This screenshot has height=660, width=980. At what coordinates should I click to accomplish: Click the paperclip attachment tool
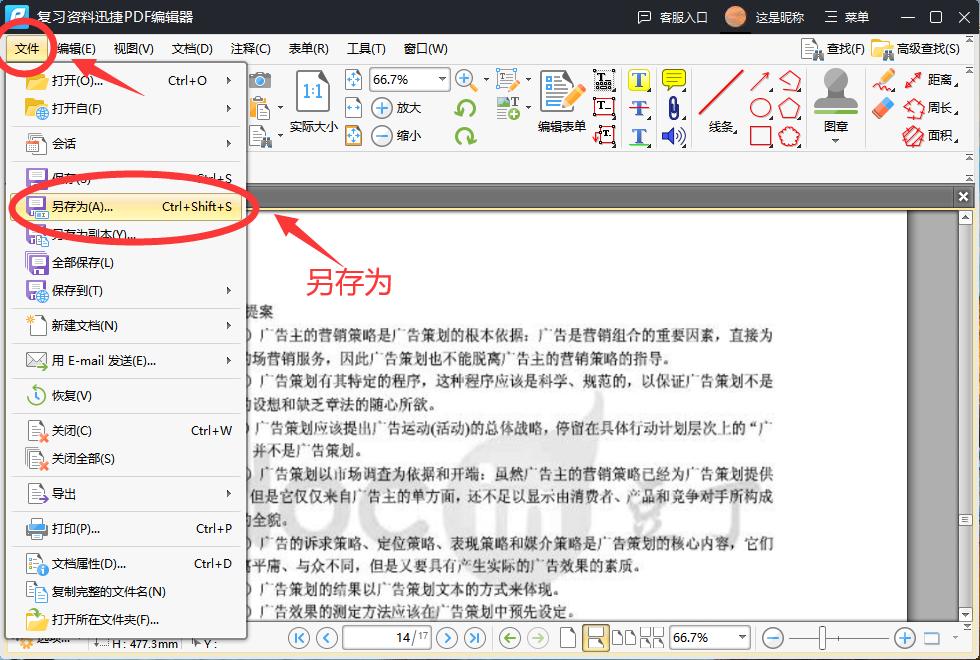click(674, 108)
